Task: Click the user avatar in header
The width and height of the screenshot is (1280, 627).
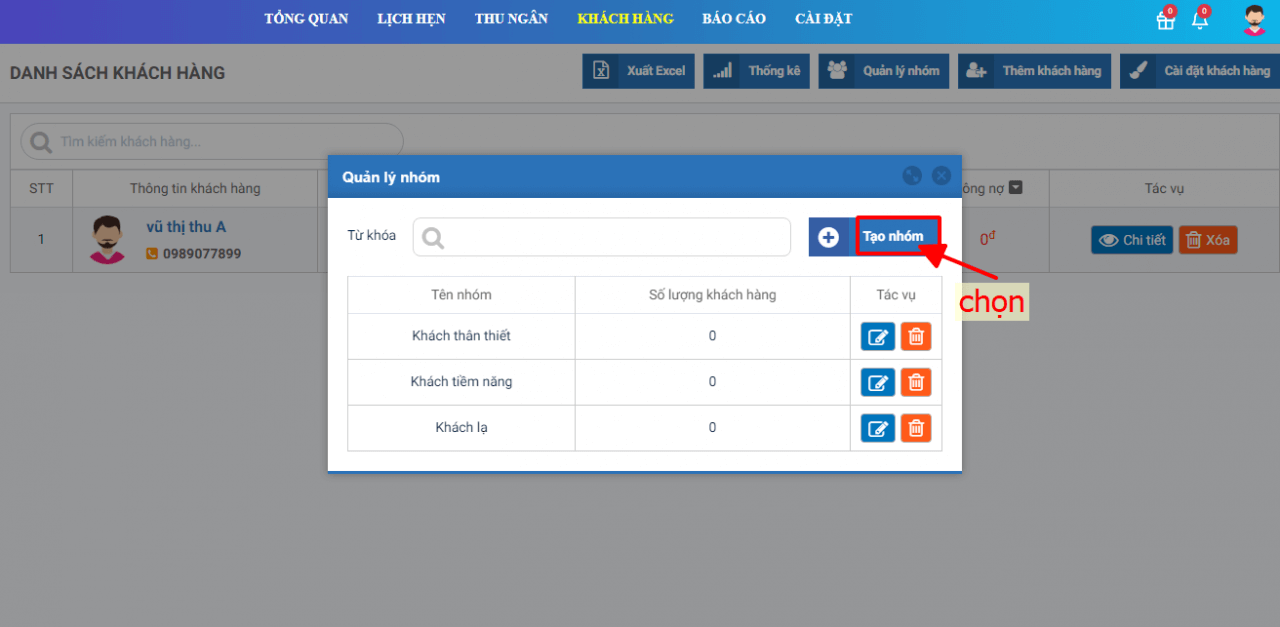Action: [1254, 20]
